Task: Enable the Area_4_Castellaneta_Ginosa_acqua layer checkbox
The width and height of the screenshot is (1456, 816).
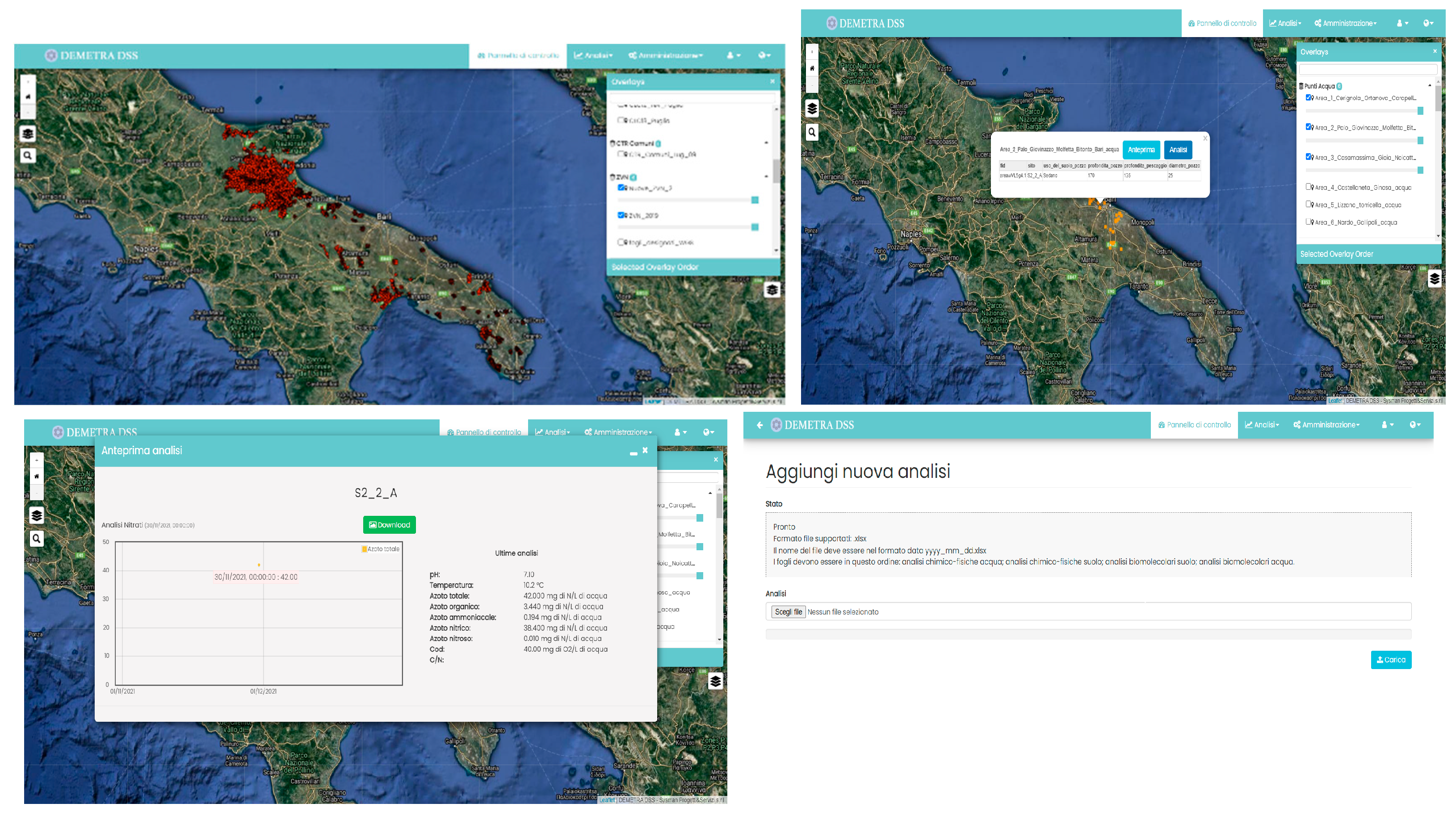Action: tap(1308, 187)
